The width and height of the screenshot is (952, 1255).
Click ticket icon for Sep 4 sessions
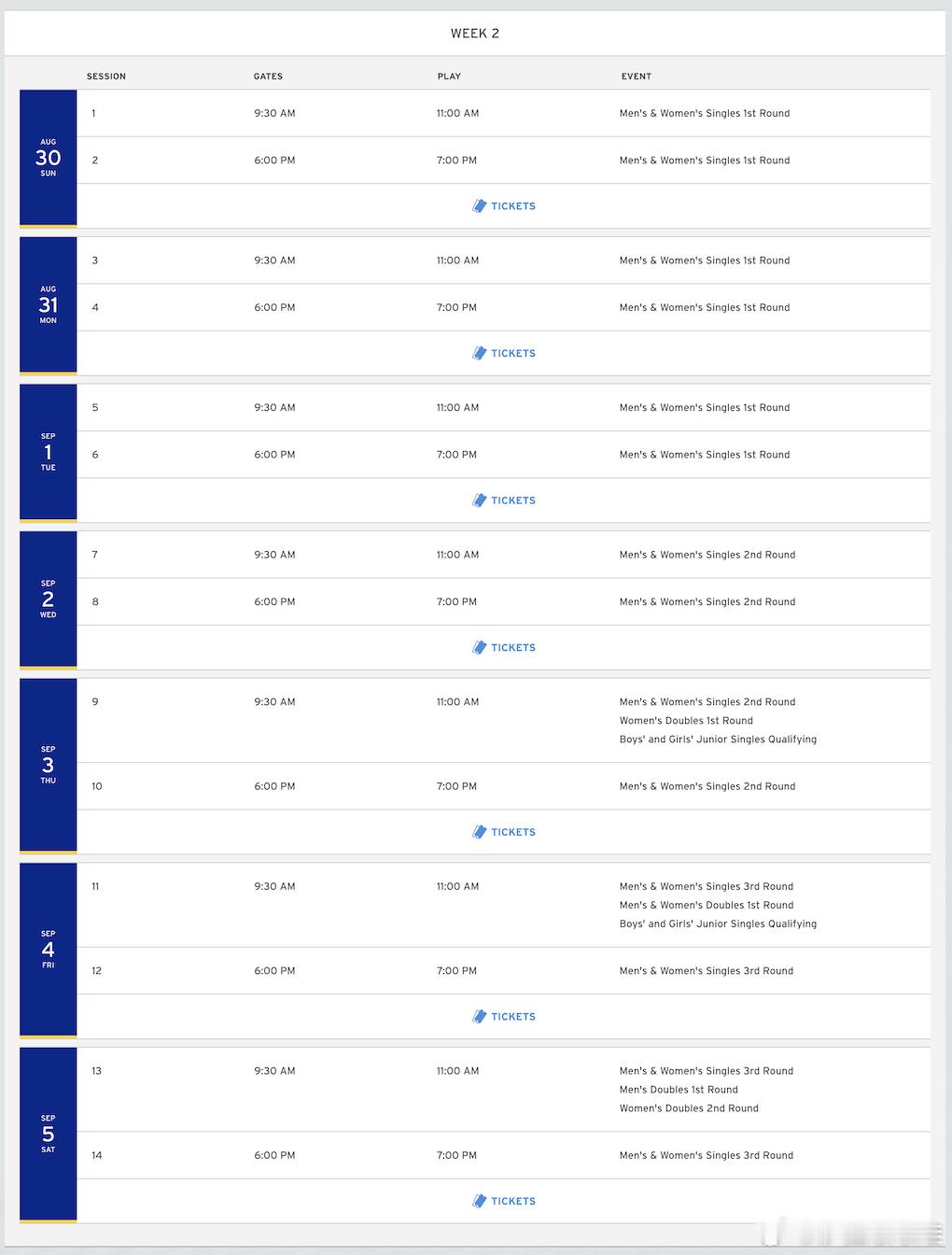pos(479,1016)
